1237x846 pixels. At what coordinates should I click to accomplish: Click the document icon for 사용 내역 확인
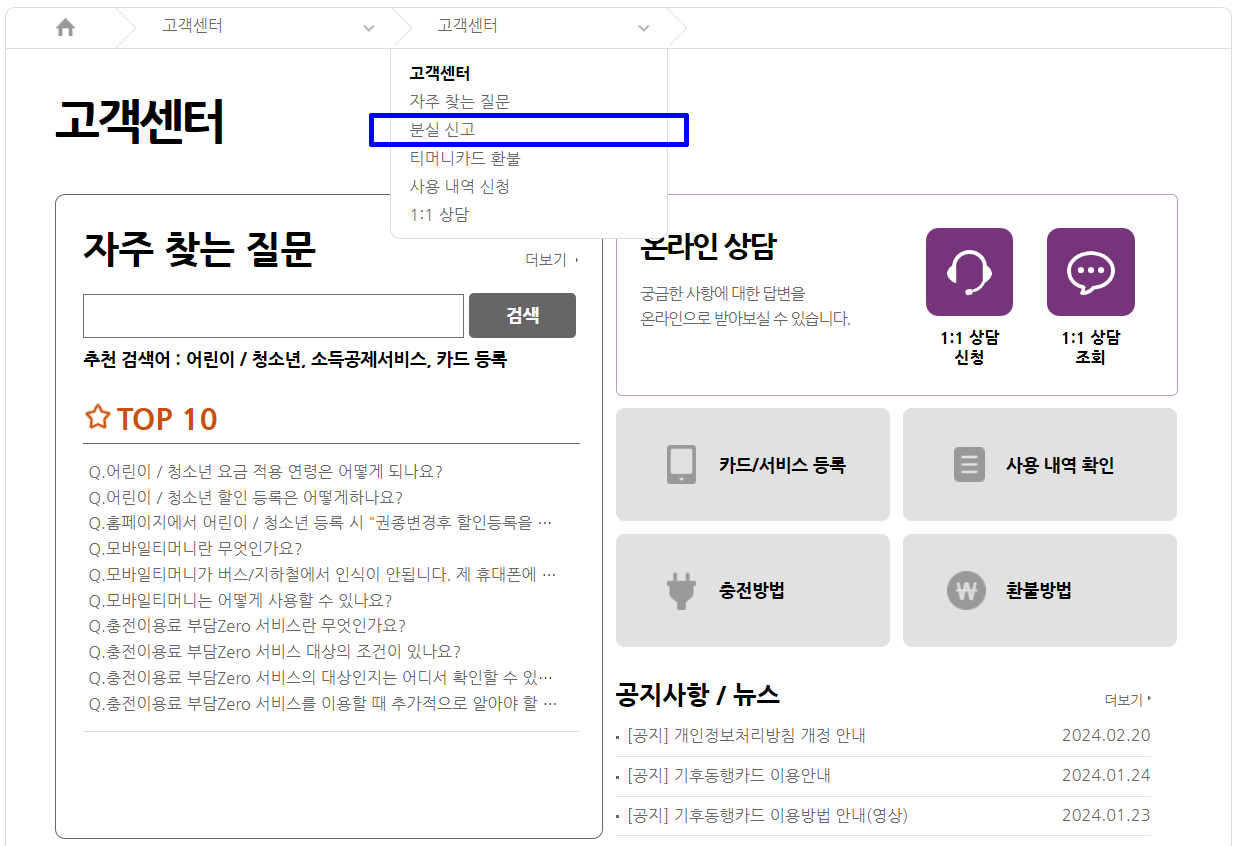click(x=969, y=463)
